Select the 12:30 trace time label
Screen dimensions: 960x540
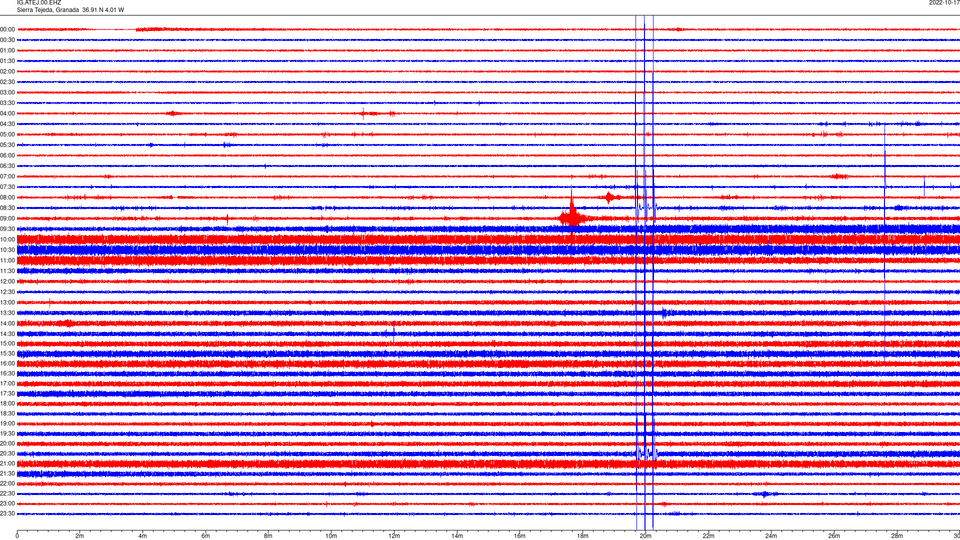click(7, 292)
